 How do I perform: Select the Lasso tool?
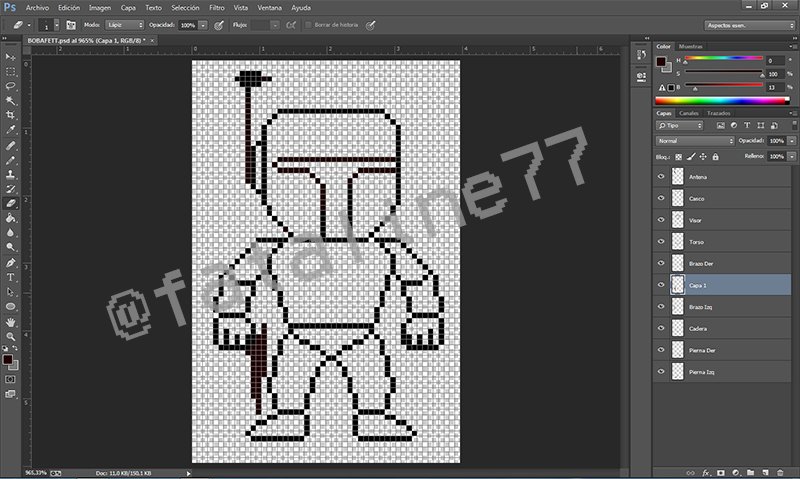tap(10, 86)
